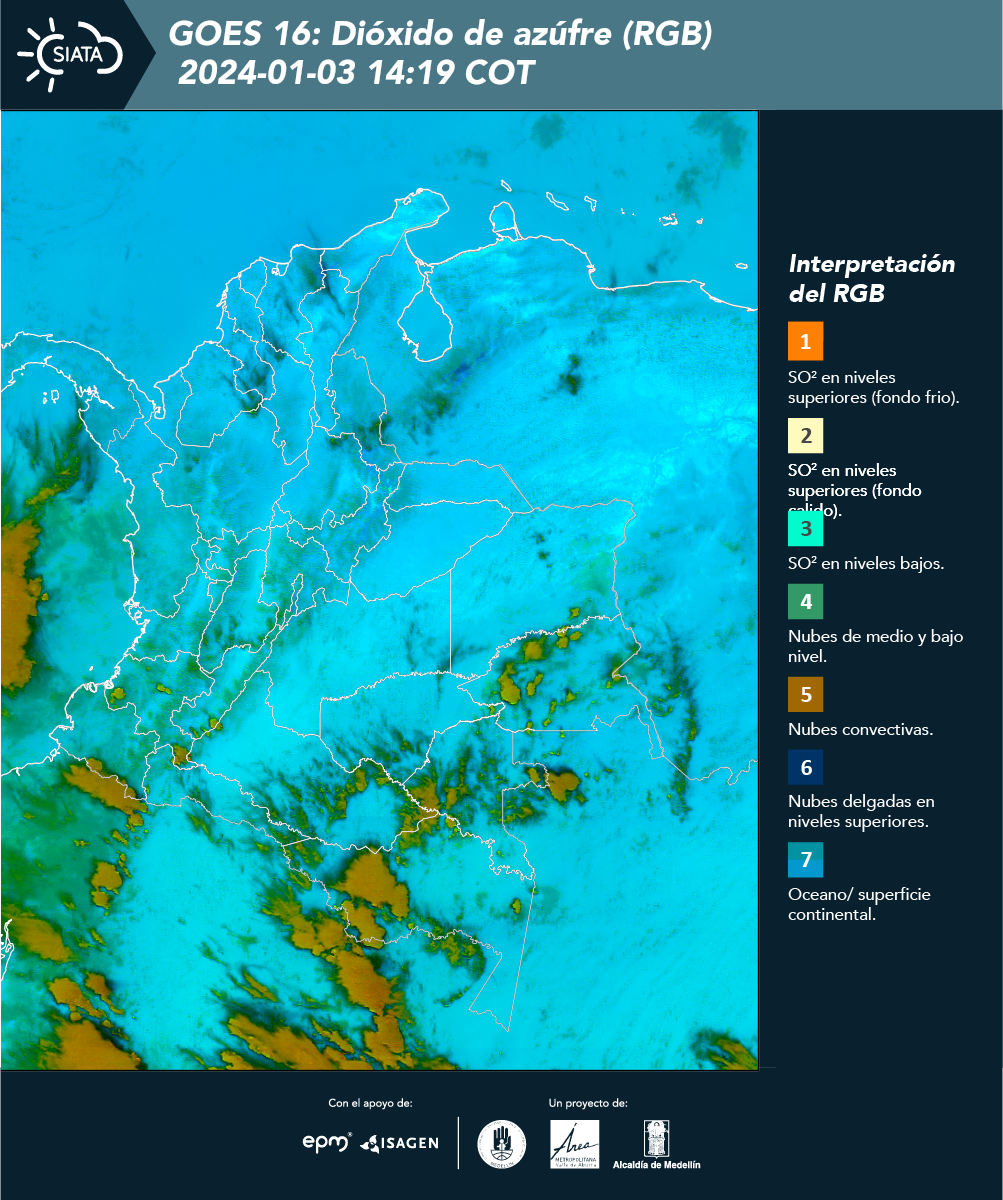Open the ISAGEN sponsor logo

pyautogui.click(x=399, y=1143)
